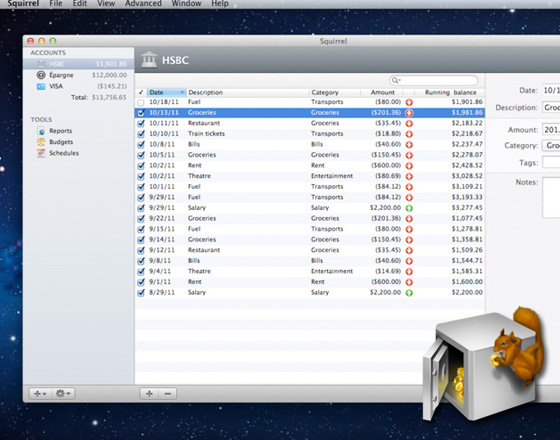The image size is (560, 440).
Task: Open the Reports tool icon
Action: coord(41,131)
